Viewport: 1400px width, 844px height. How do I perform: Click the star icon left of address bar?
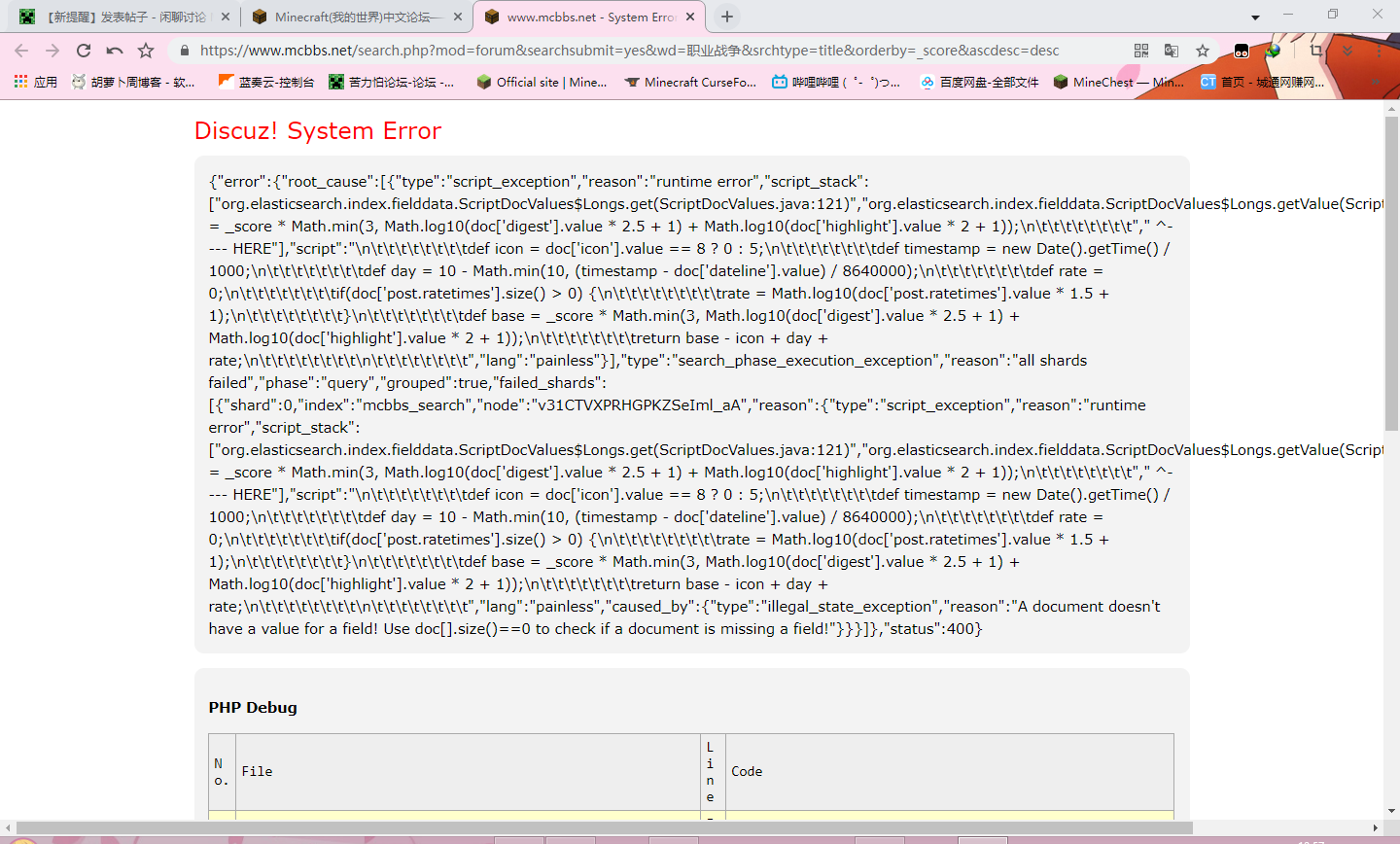coord(146,51)
